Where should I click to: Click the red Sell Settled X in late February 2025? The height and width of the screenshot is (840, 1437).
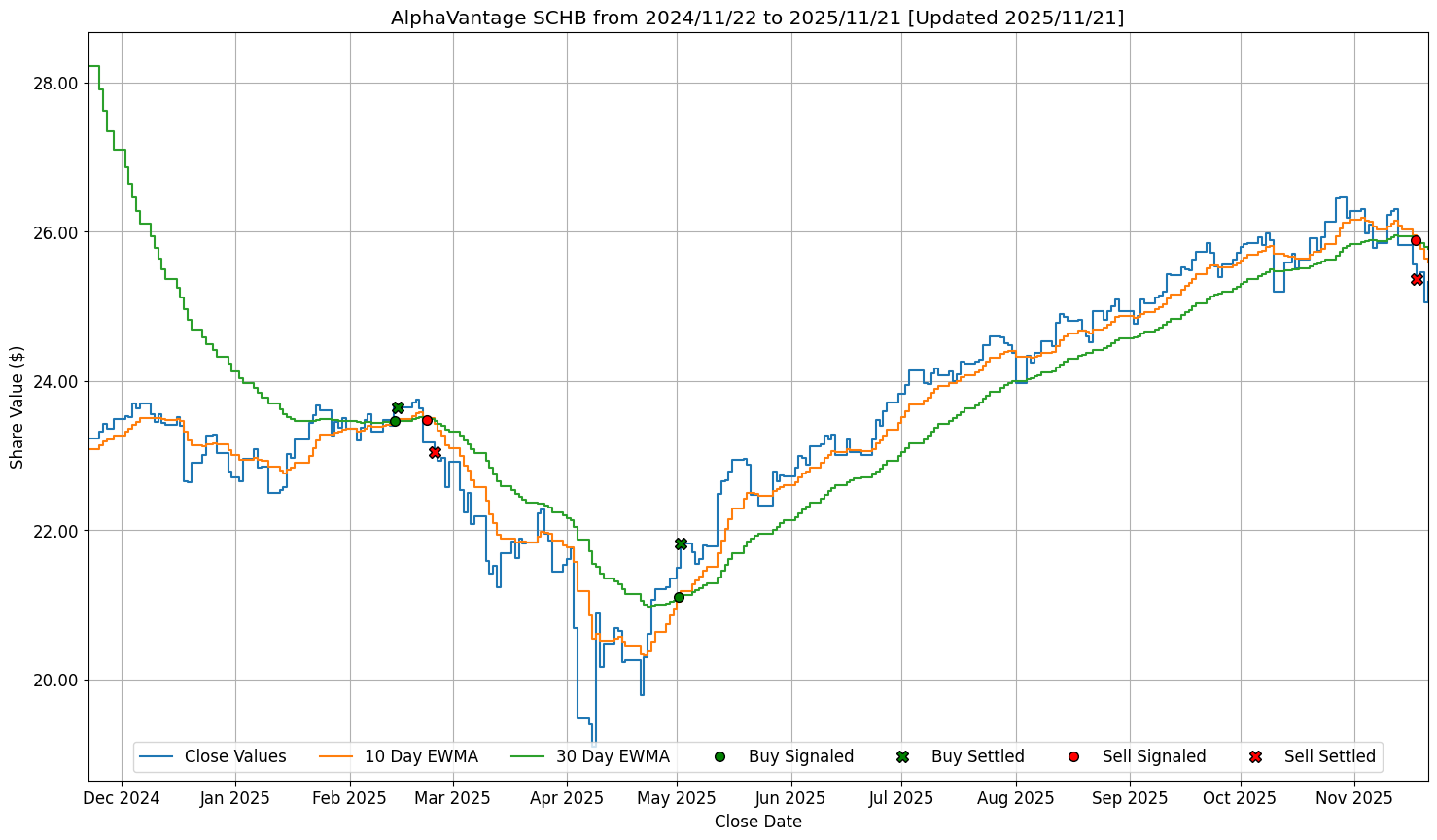(x=435, y=452)
